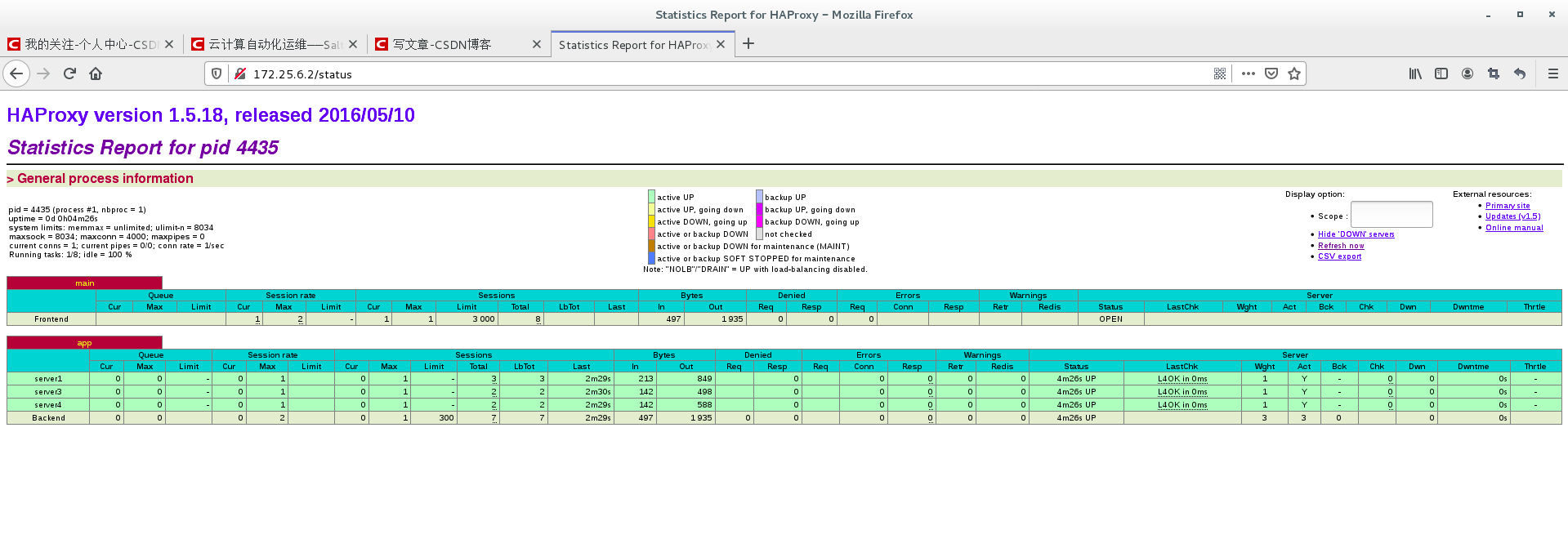Select the server1 row label

pyautogui.click(x=48, y=379)
